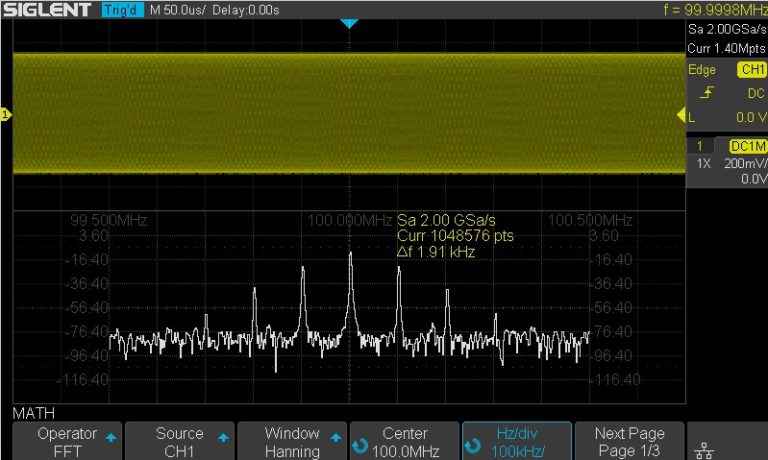
Task: Select the Center 100.0MHz softkey
Action: tap(405, 441)
